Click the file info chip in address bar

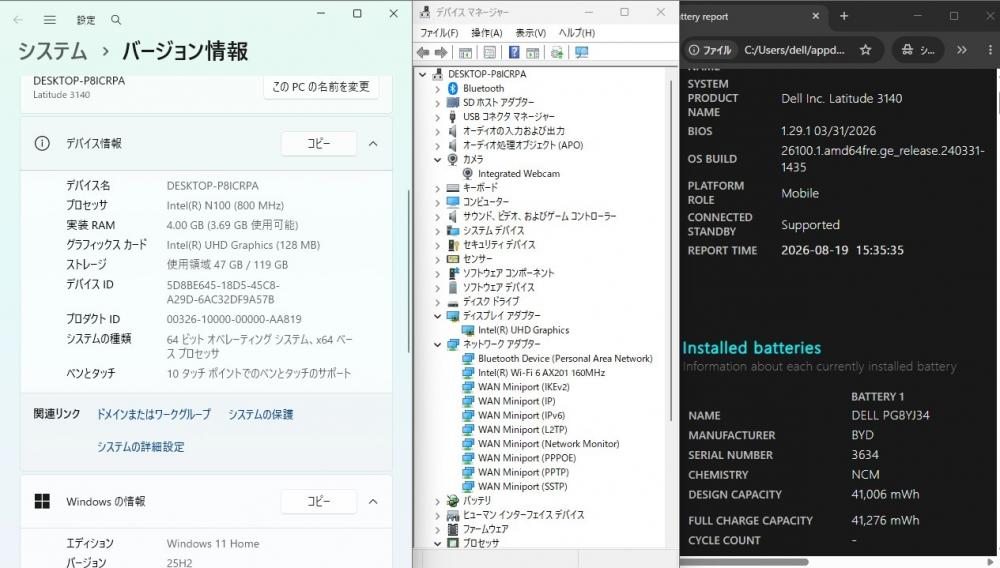710,50
